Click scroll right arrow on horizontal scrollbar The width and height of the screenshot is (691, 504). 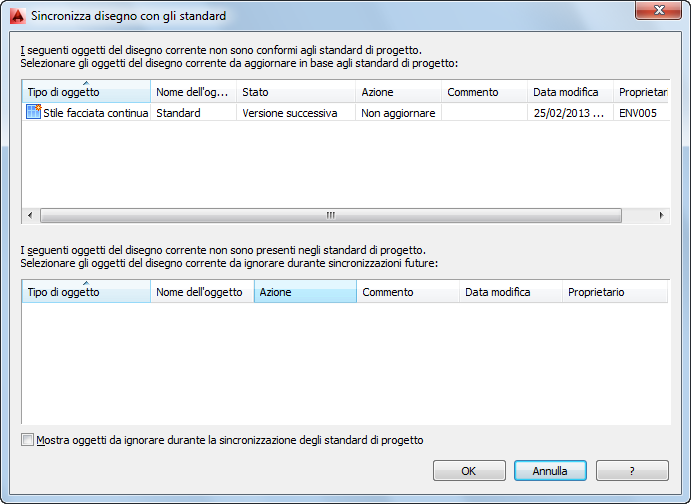661,215
